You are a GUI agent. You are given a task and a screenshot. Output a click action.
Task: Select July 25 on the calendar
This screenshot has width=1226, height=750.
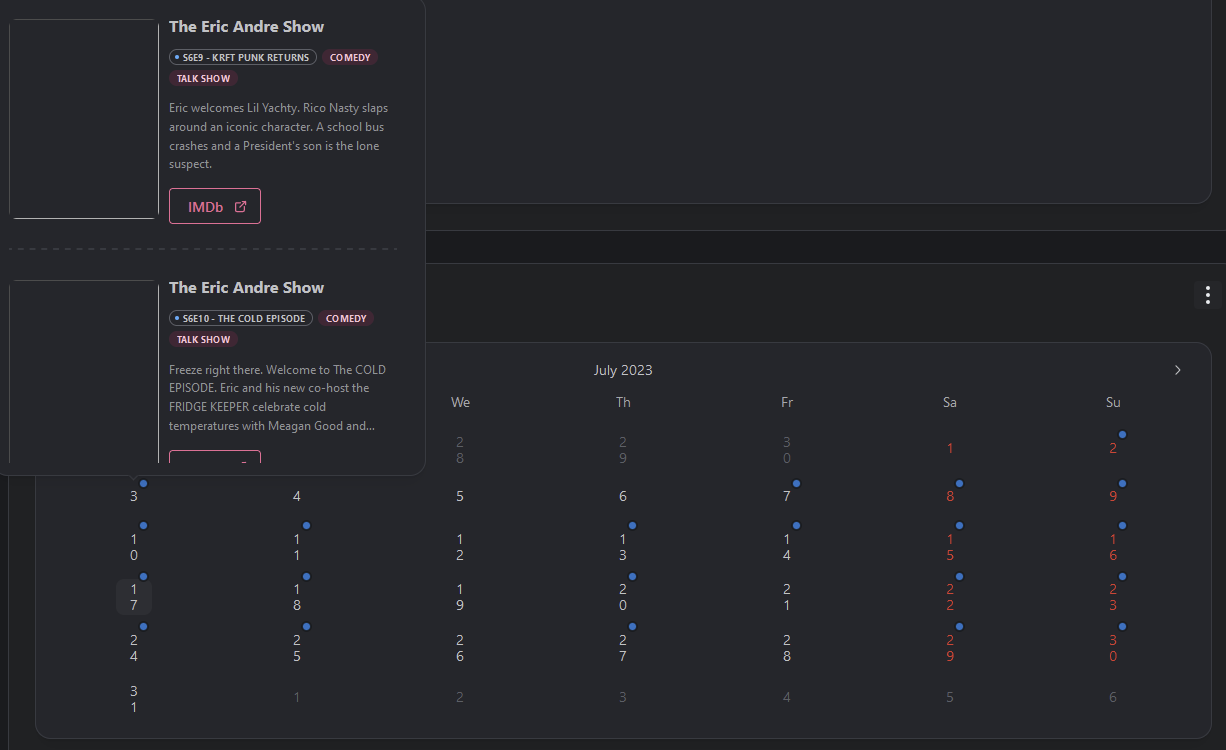[x=297, y=648]
